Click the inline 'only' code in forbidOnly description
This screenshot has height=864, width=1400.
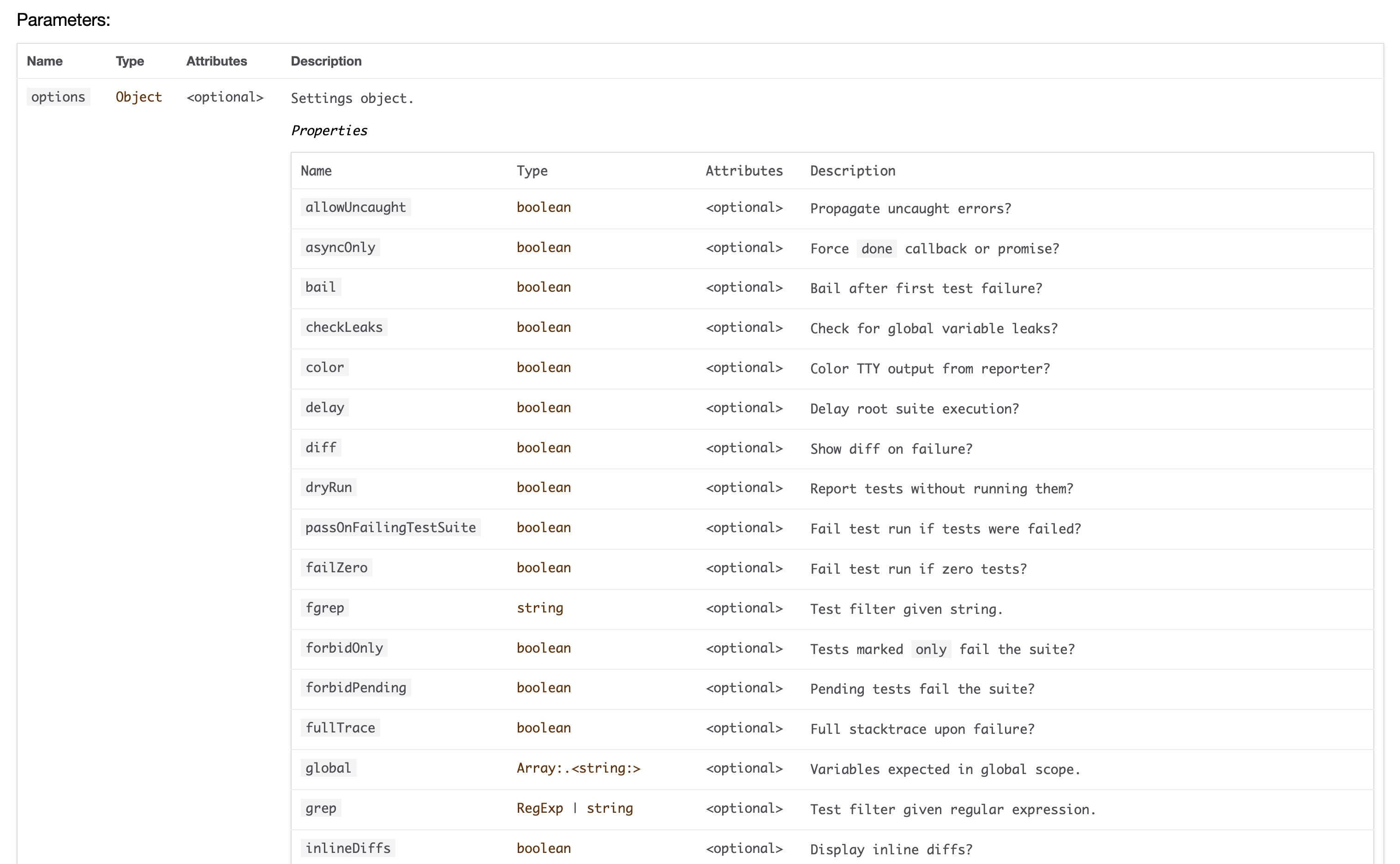coord(930,649)
